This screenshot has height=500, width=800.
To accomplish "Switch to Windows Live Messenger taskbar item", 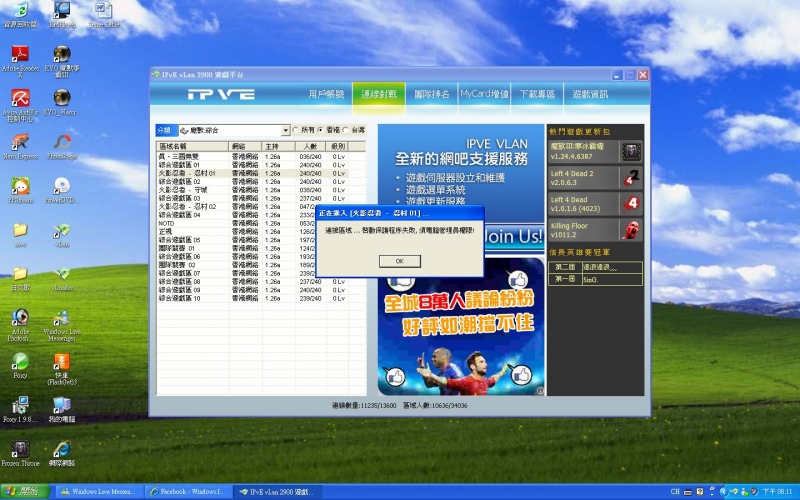I will point(99,492).
